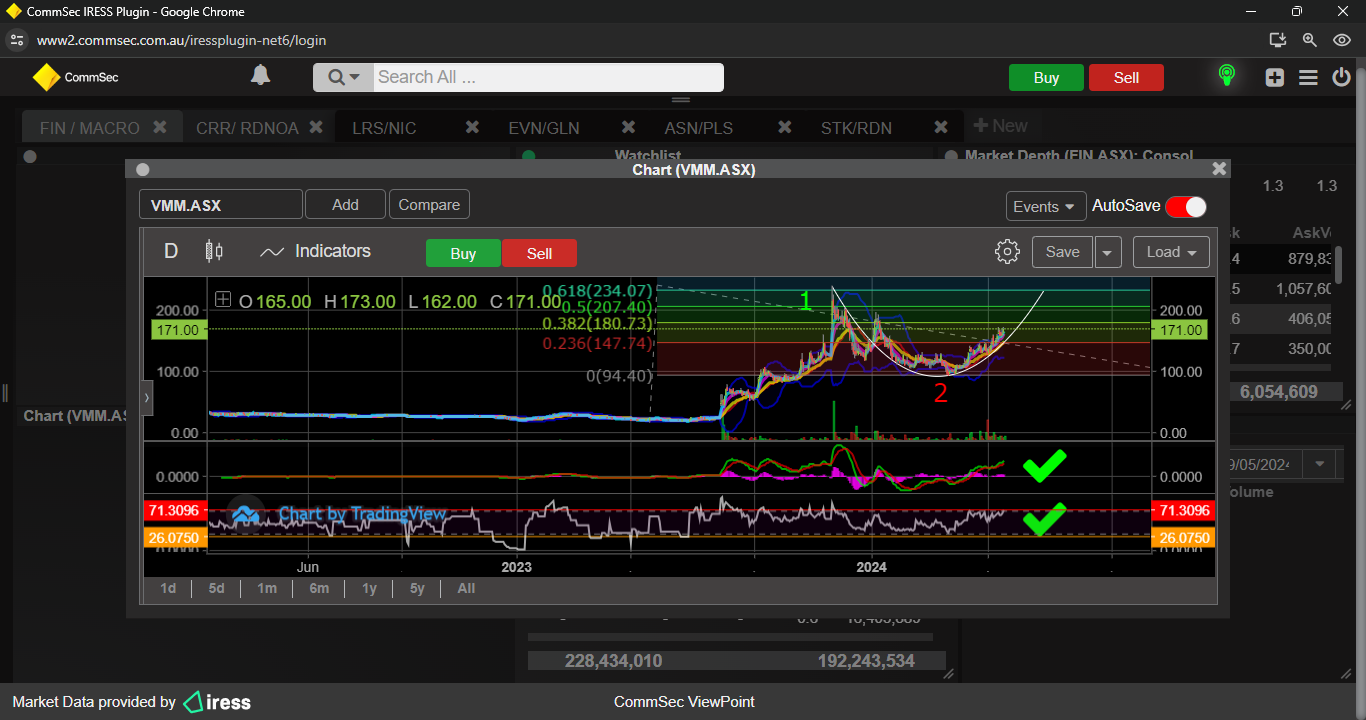The height and width of the screenshot is (720, 1366).
Task: Focus the Search All field
Action: click(x=548, y=77)
